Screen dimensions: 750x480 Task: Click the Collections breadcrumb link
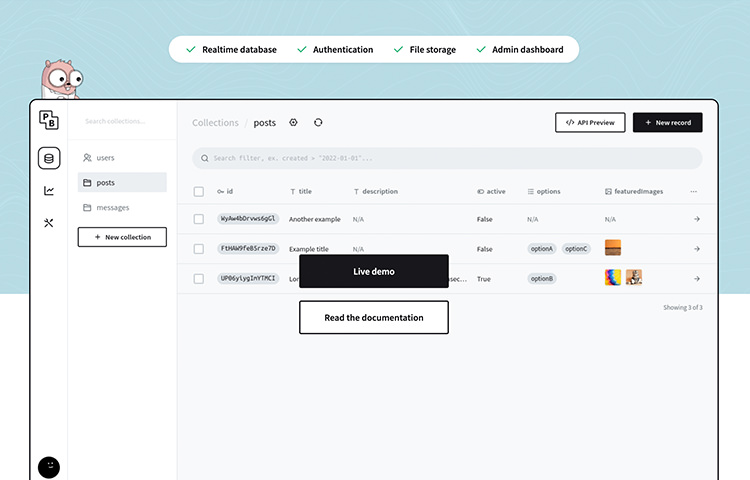click(x=215, y=123)
